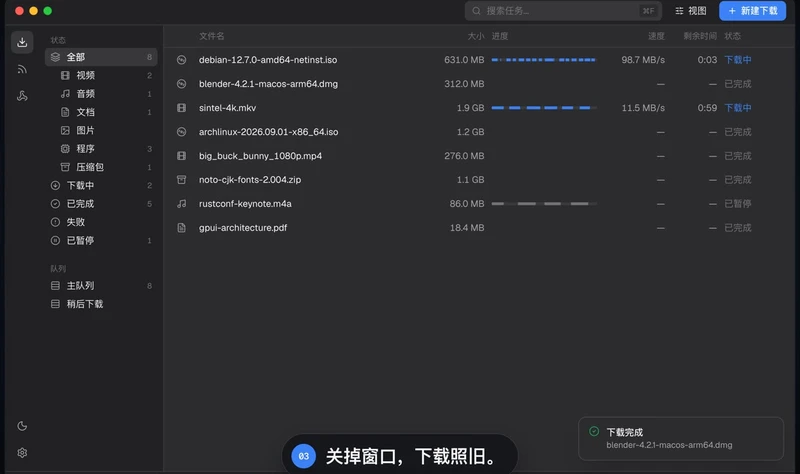Show 已暂停 tasks in sidebar
The width and height of the screenshot is (800, 474).
click(x=101, y=240)
